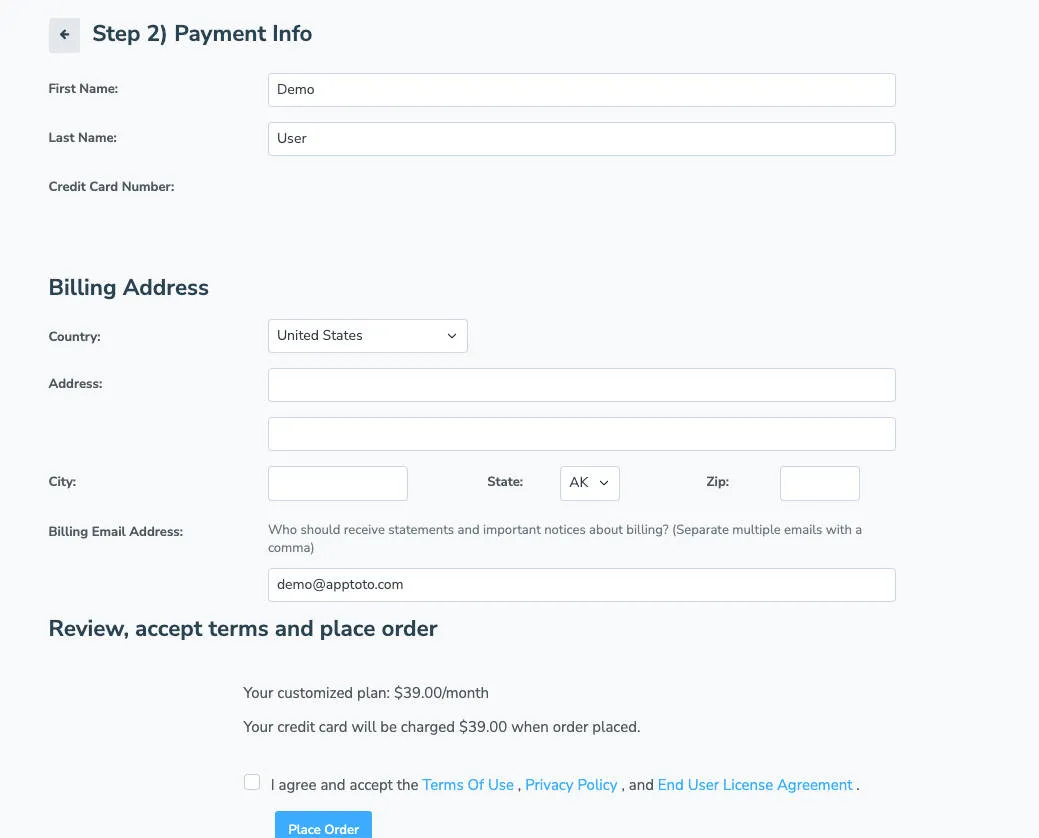Click the Review, accept terms heading

[x=242, y=628]
